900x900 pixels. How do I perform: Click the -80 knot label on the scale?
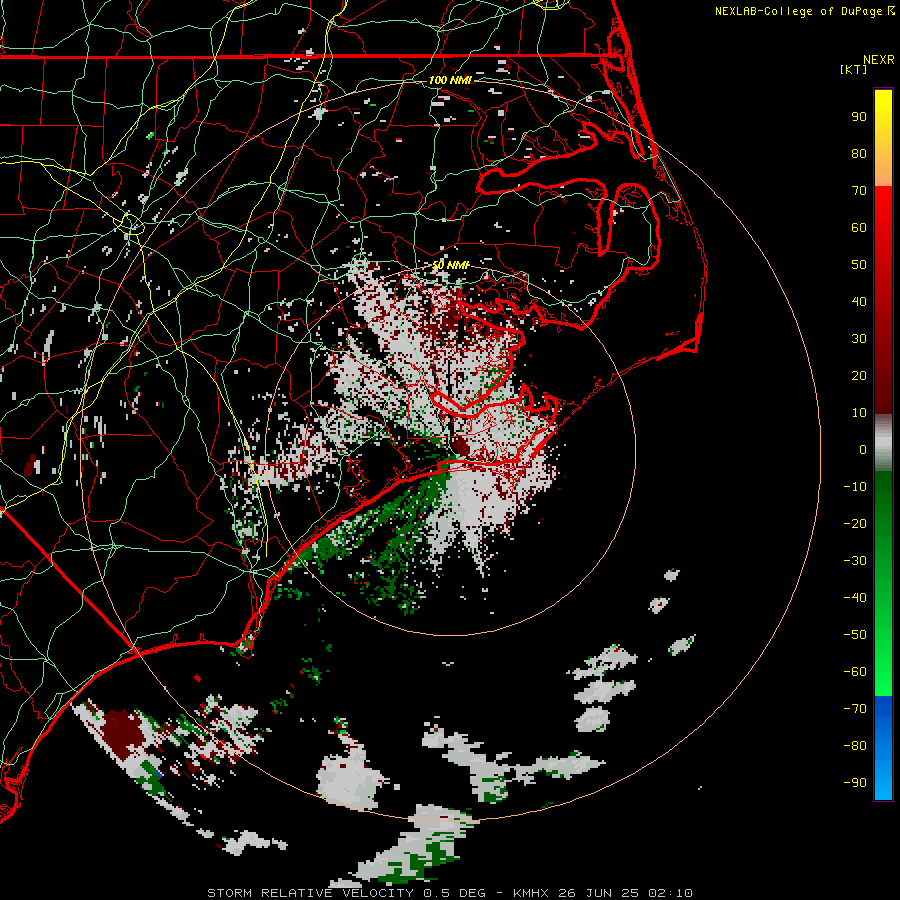tap(855, 746)
